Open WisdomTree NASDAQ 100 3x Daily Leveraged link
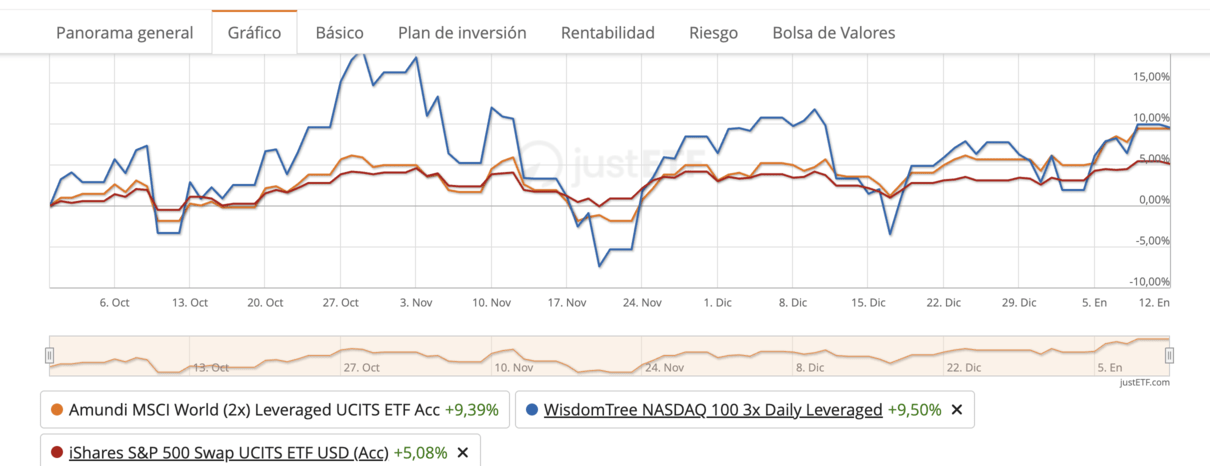 (x=713, y=410)
